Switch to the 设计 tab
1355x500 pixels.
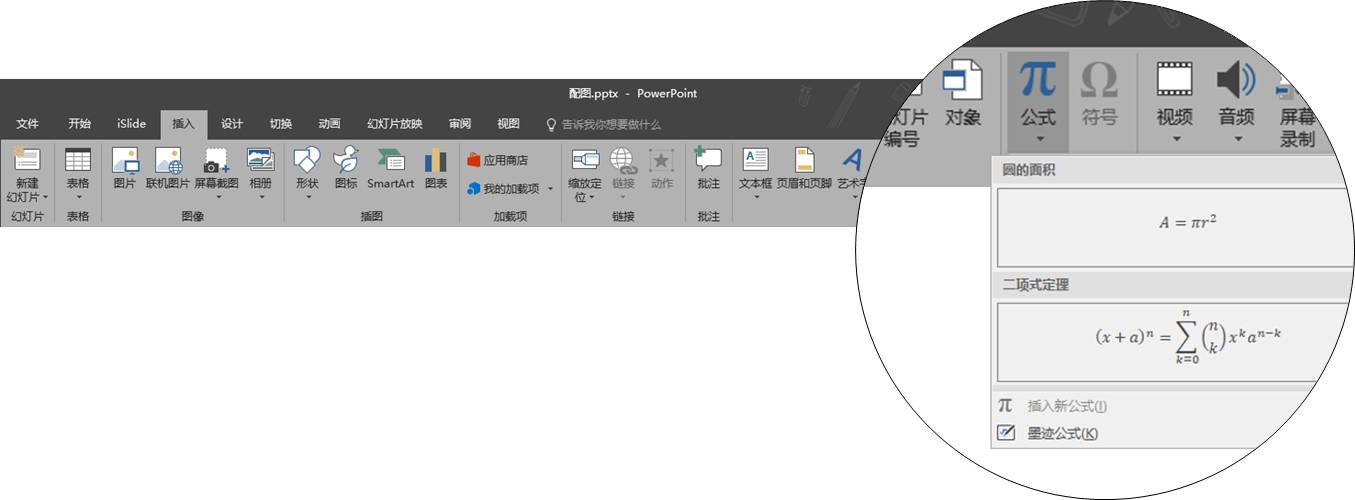point(232,124)
